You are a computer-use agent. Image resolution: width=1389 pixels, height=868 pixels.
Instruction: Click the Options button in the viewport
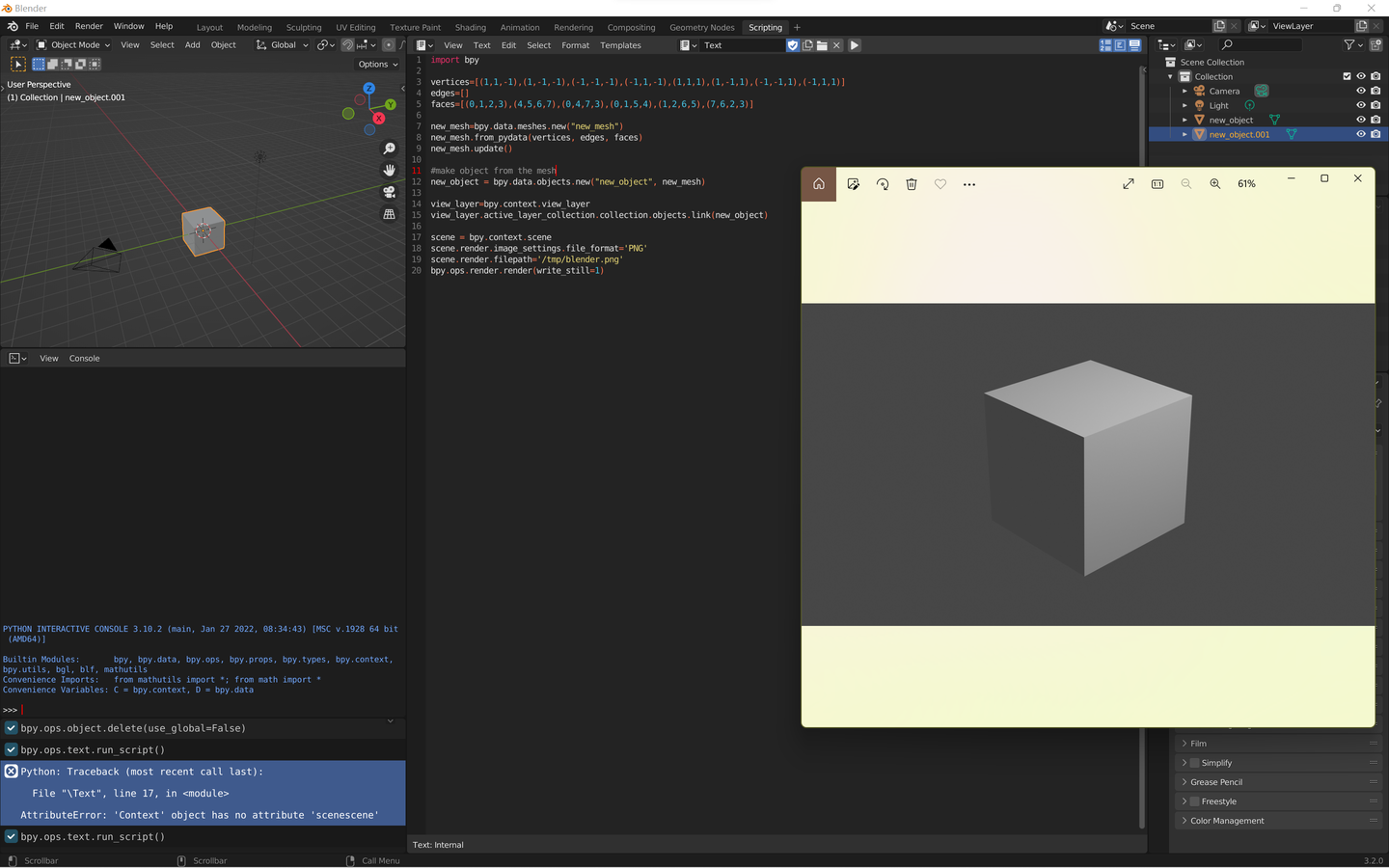pos(376,64)
